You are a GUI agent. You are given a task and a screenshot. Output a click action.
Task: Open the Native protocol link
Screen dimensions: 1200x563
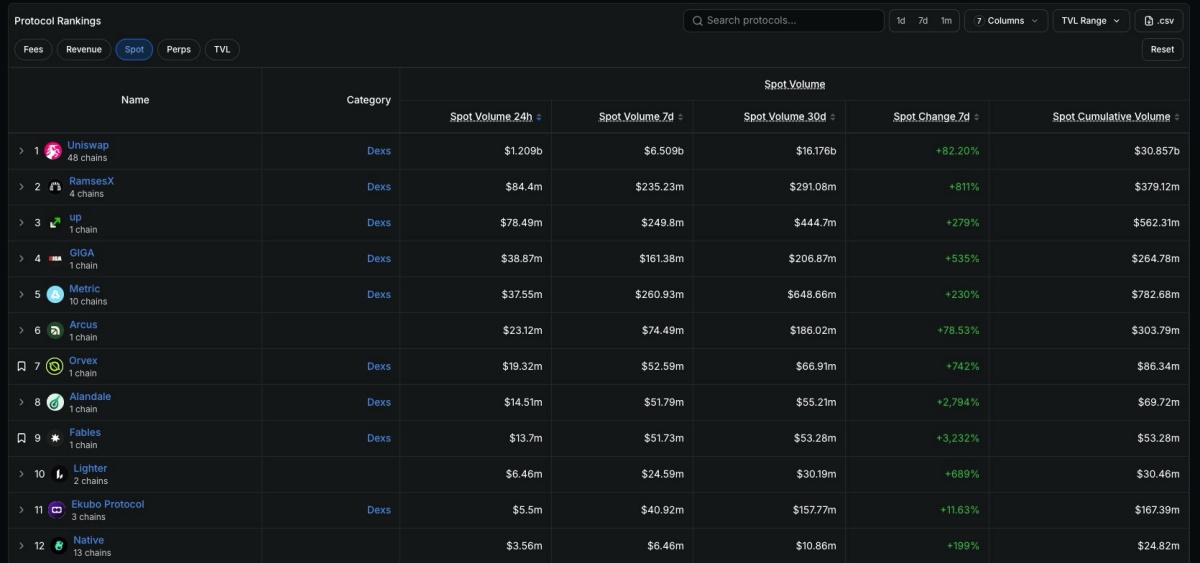pyautogui.click(x=88, y=540)
